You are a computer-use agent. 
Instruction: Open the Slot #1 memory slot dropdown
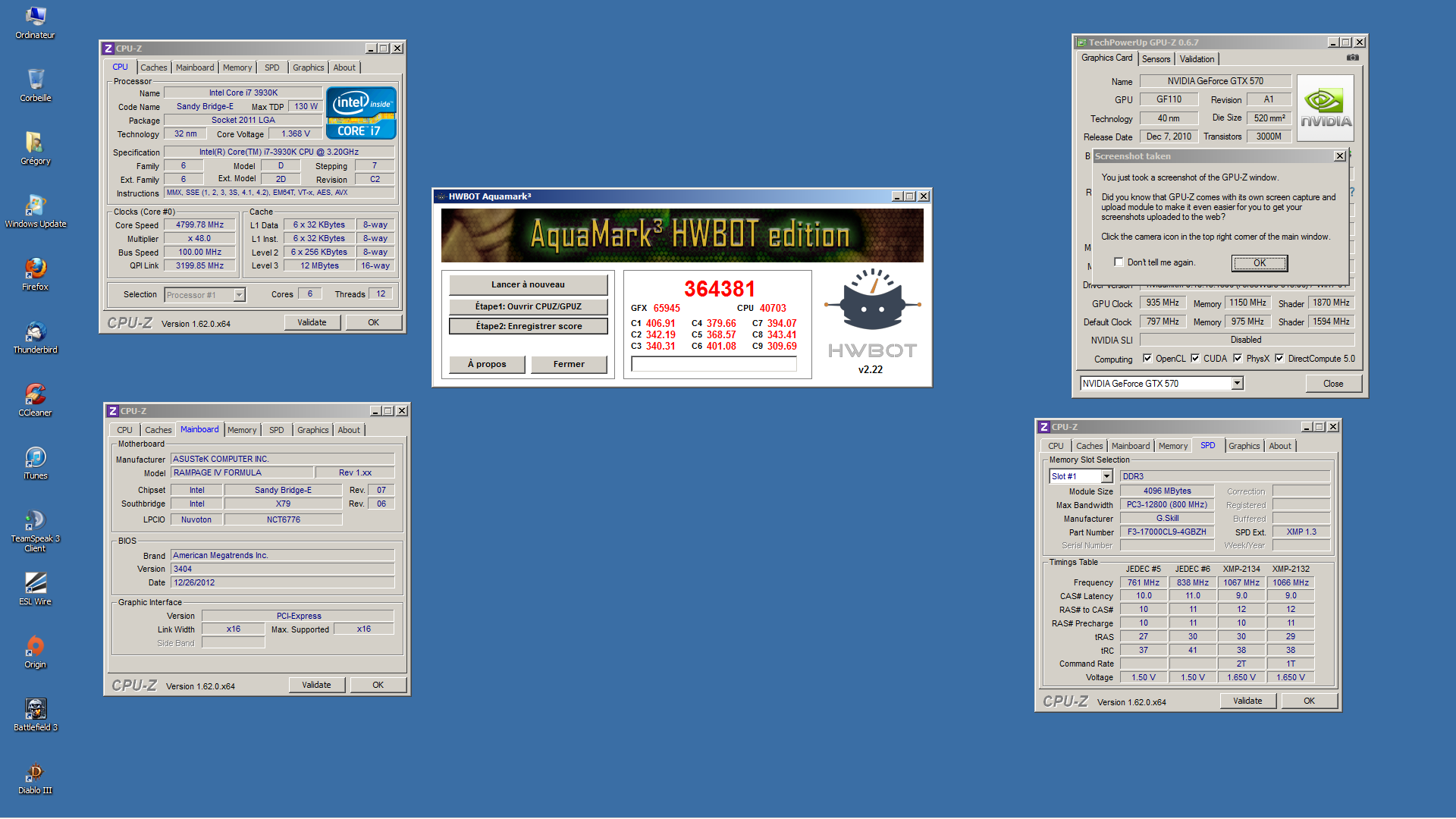click(1106, 476)
